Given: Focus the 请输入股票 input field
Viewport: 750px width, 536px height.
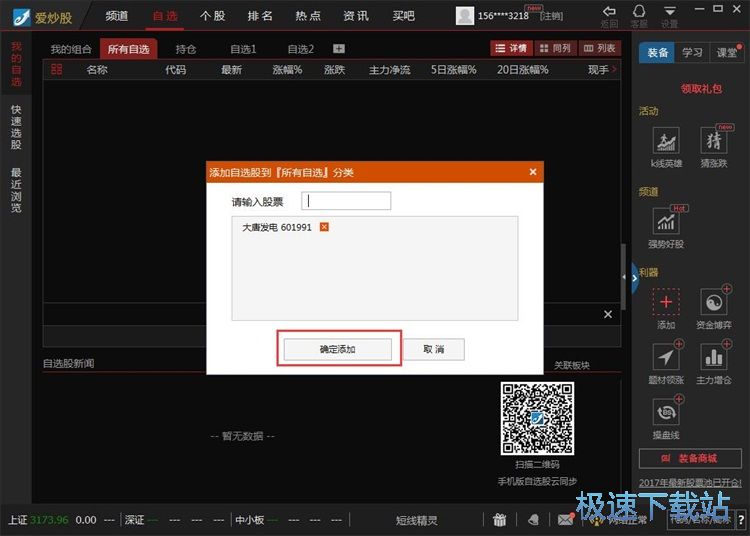Looking at the screenshot, I should [346, 201].
